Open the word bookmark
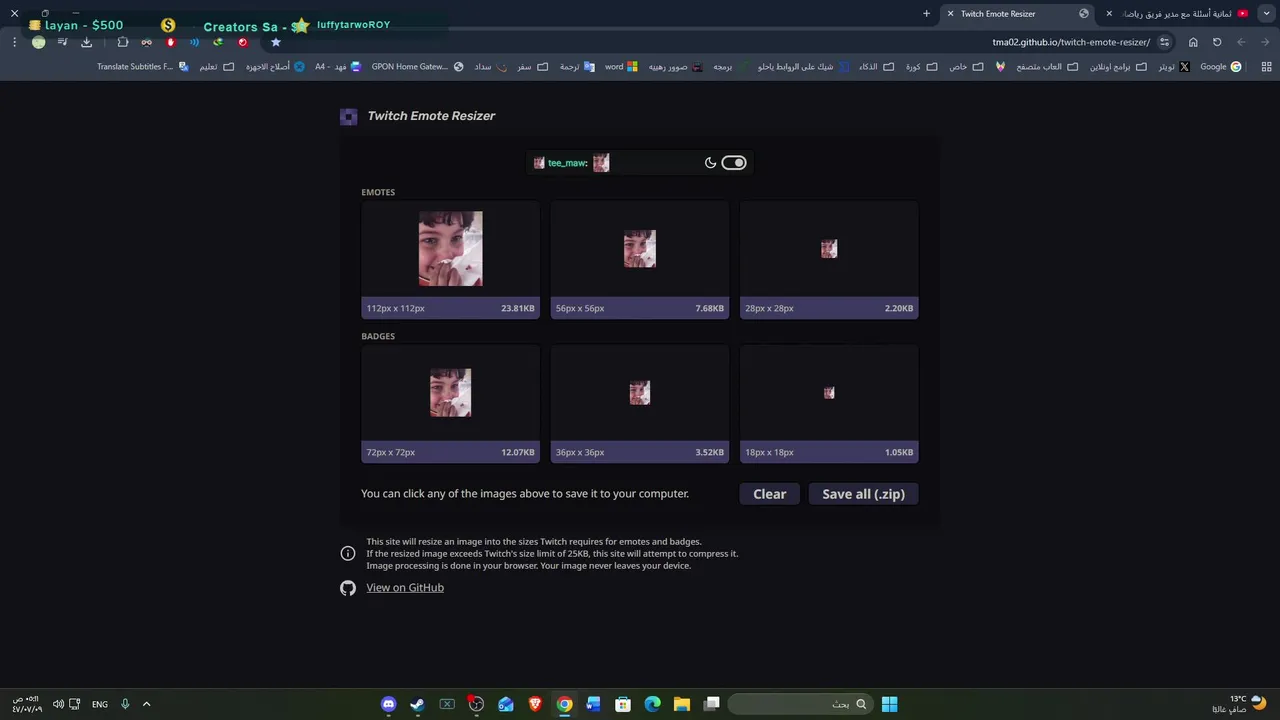The width and height of the screenshot is (1280, 720). (x=621, y=67)
